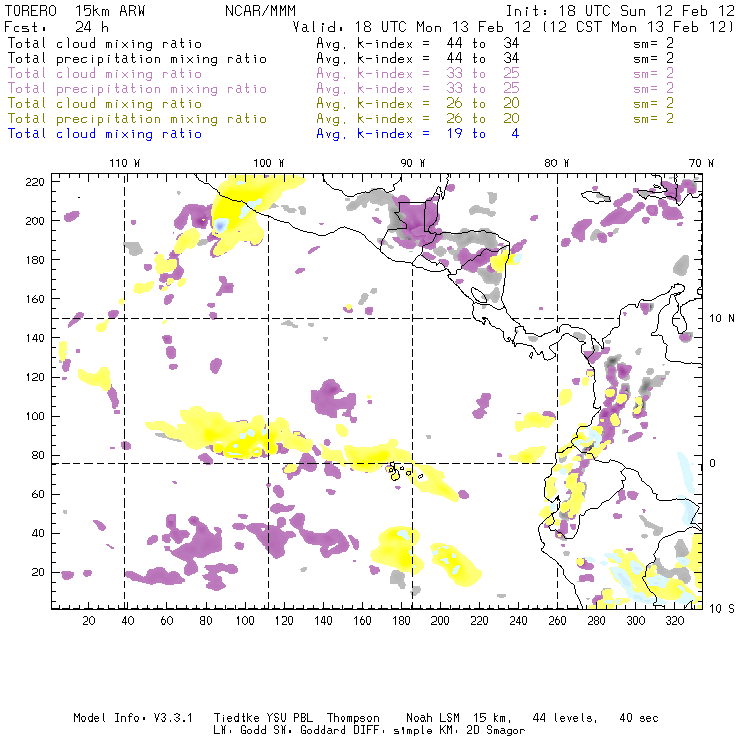Click '180' on the bottom horizontal axis
This screenshot has height=740, width=740.
coord(401,621)
